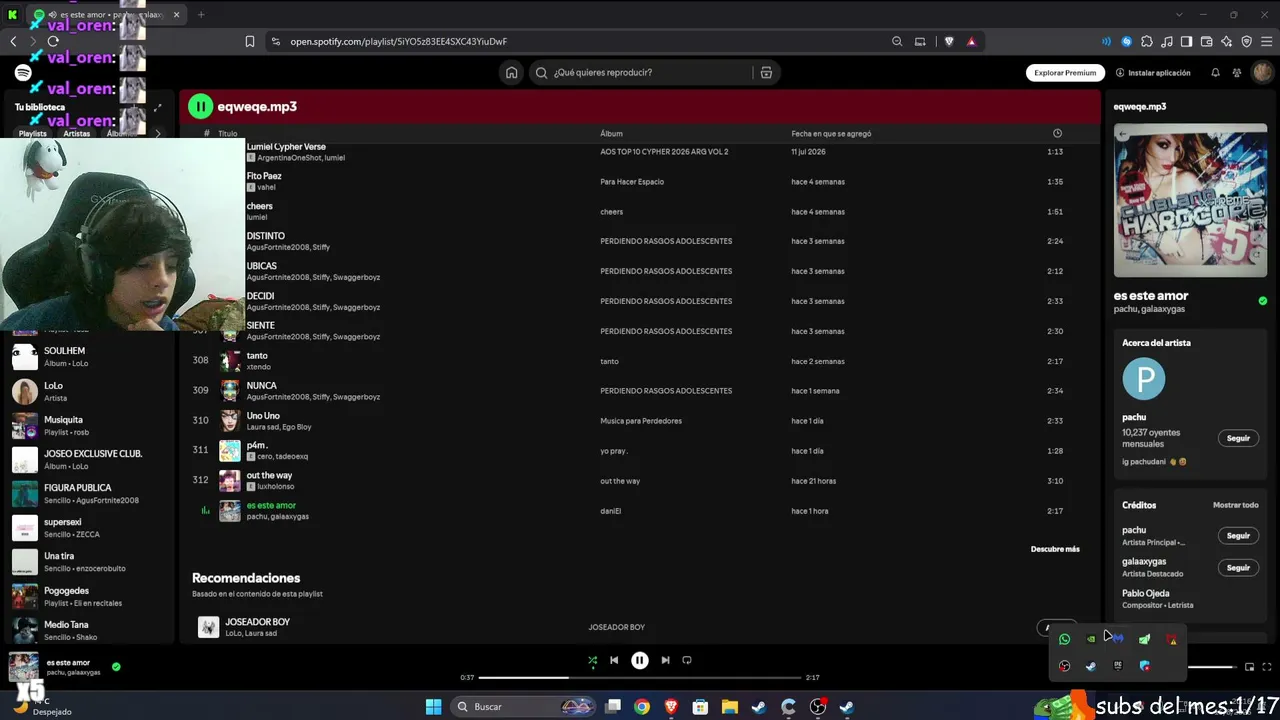
Task: Switch to the es este amor browser tab
Action: (x=108, y=15)
